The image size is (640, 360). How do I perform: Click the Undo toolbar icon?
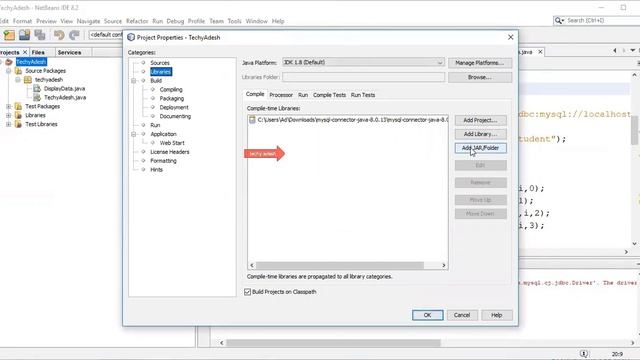[59, 35]
